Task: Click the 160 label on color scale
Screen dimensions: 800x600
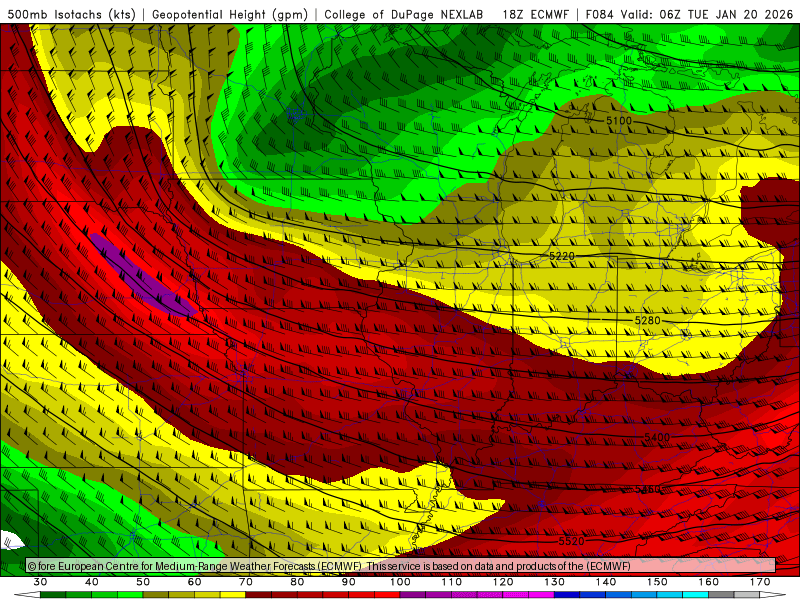Action: [709, 582]
